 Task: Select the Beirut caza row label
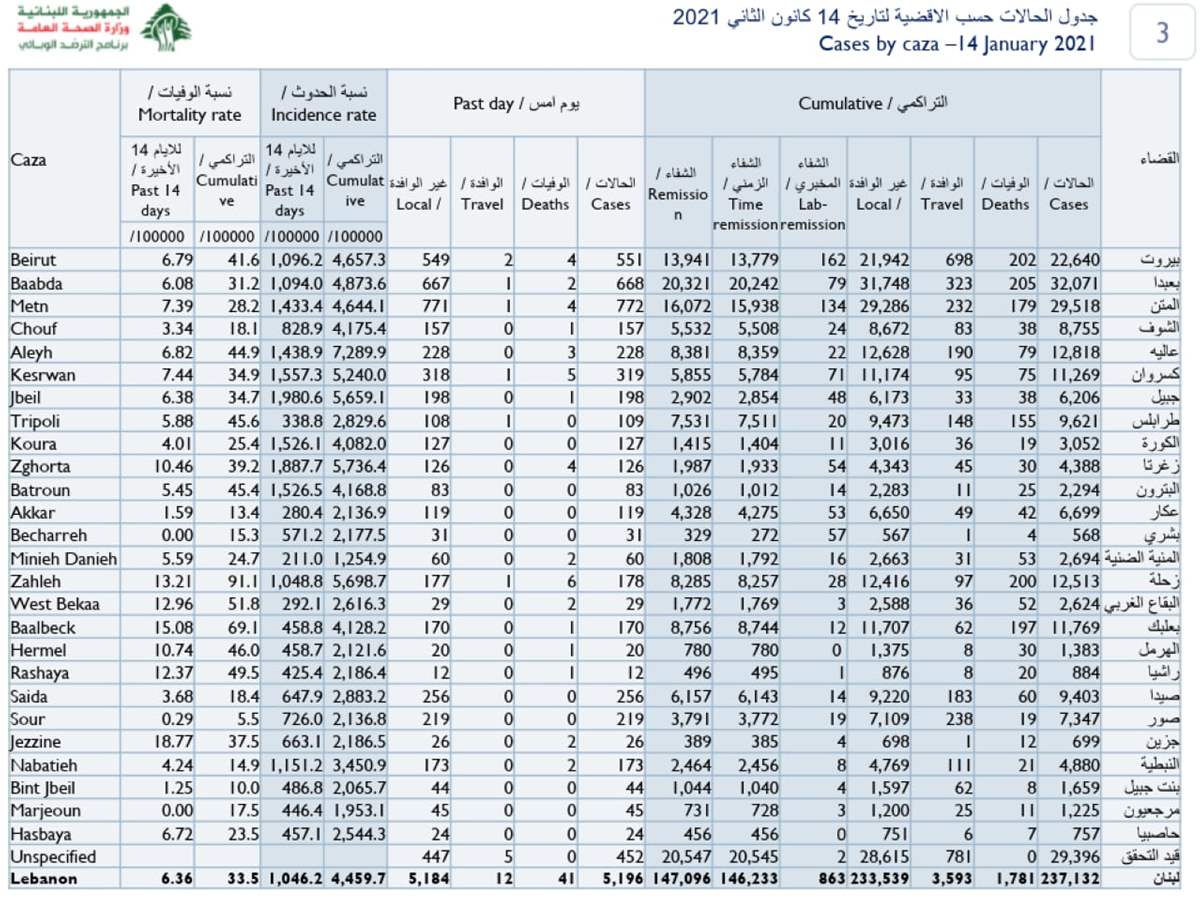32,260
